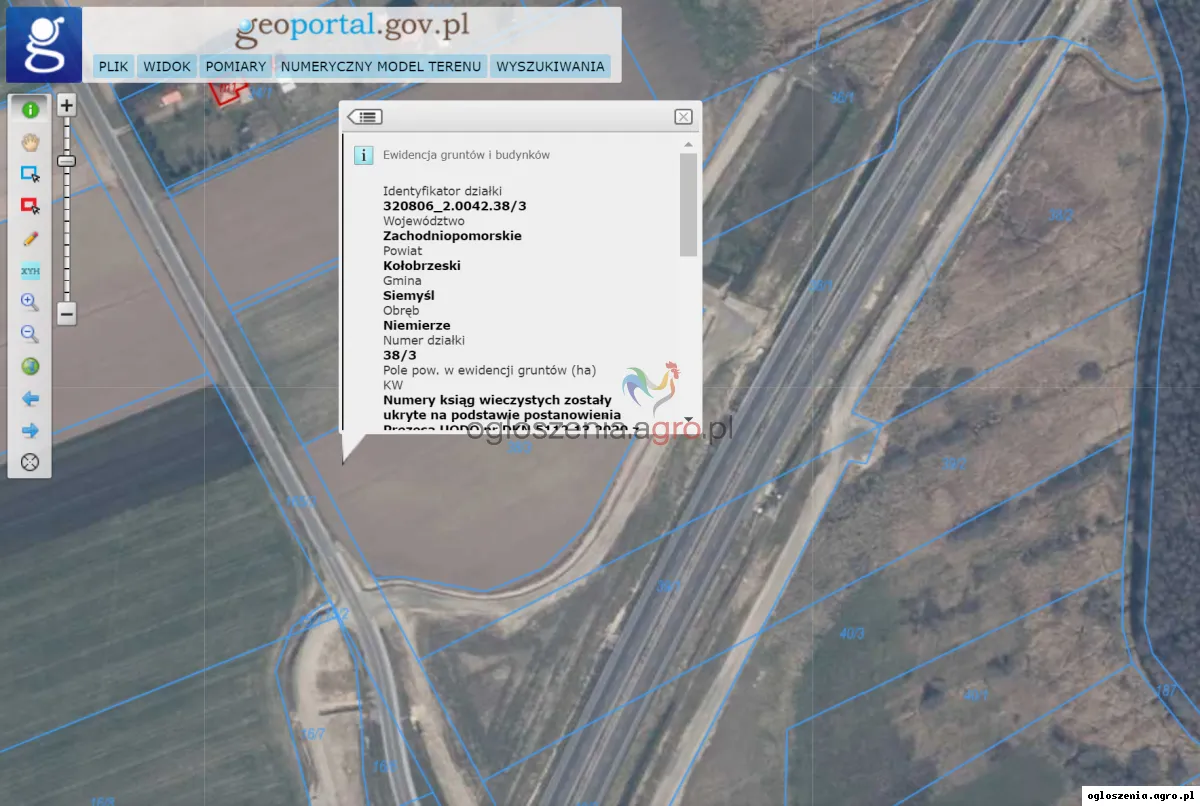Go to next map view arrow
Image resolution: width=1200 pixels, height=806 pixels.
[x=30, y=431]
